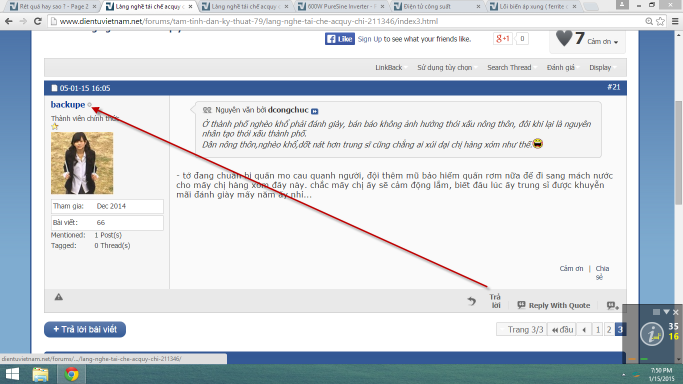Go to page 2
The height and width of the screenshot is (384, 683).
(609, 330)
